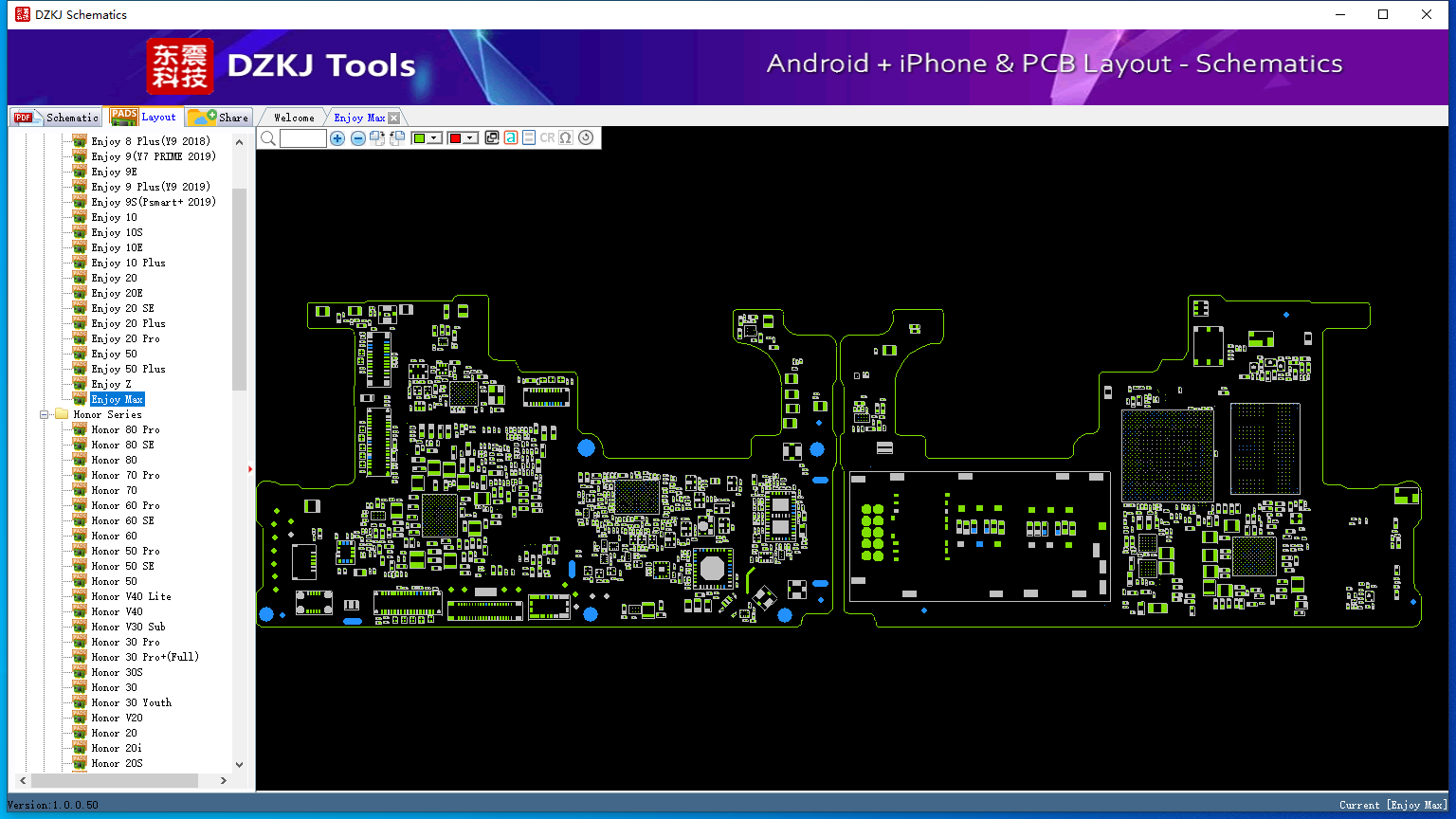Toggle the Omega resistance value icon
This screenshot has width=1456, height=819.
[566, 137]
